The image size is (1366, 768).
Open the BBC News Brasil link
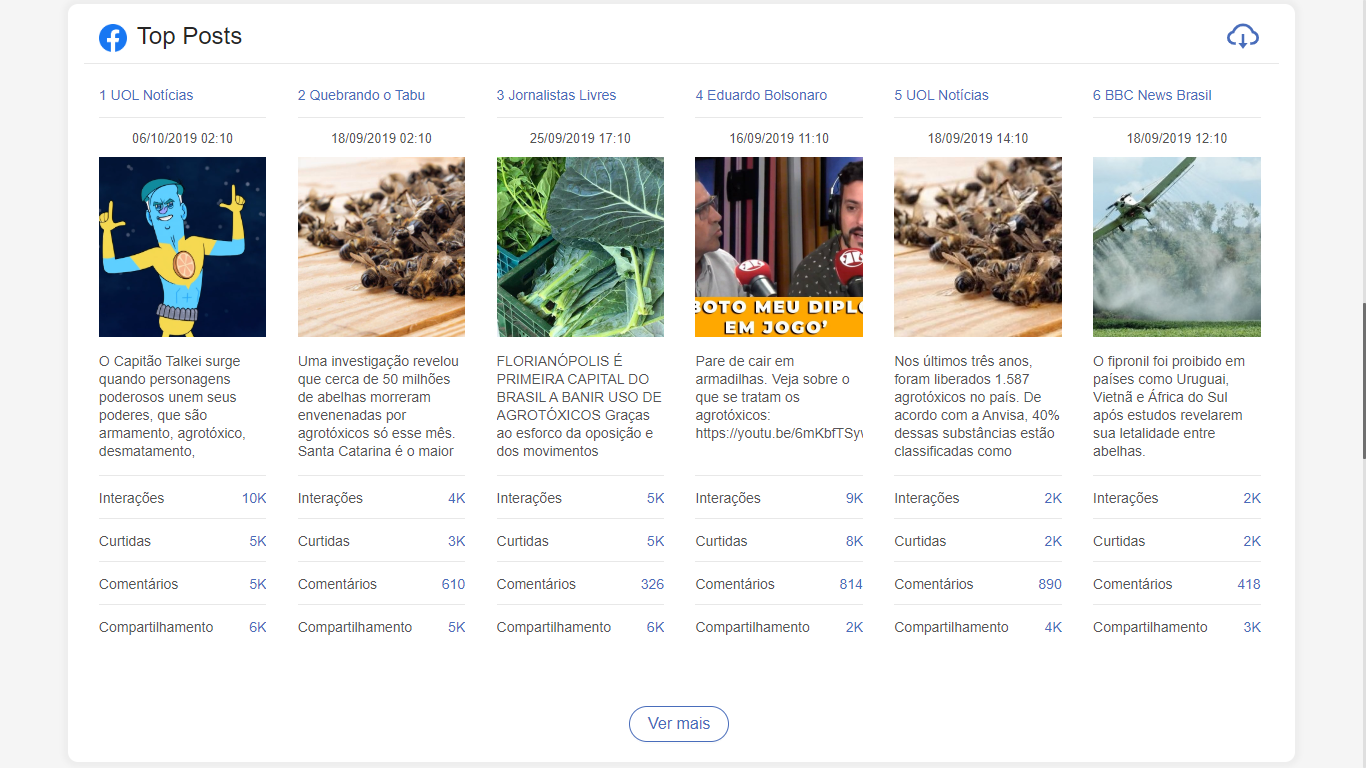(x=1152, y=95)
